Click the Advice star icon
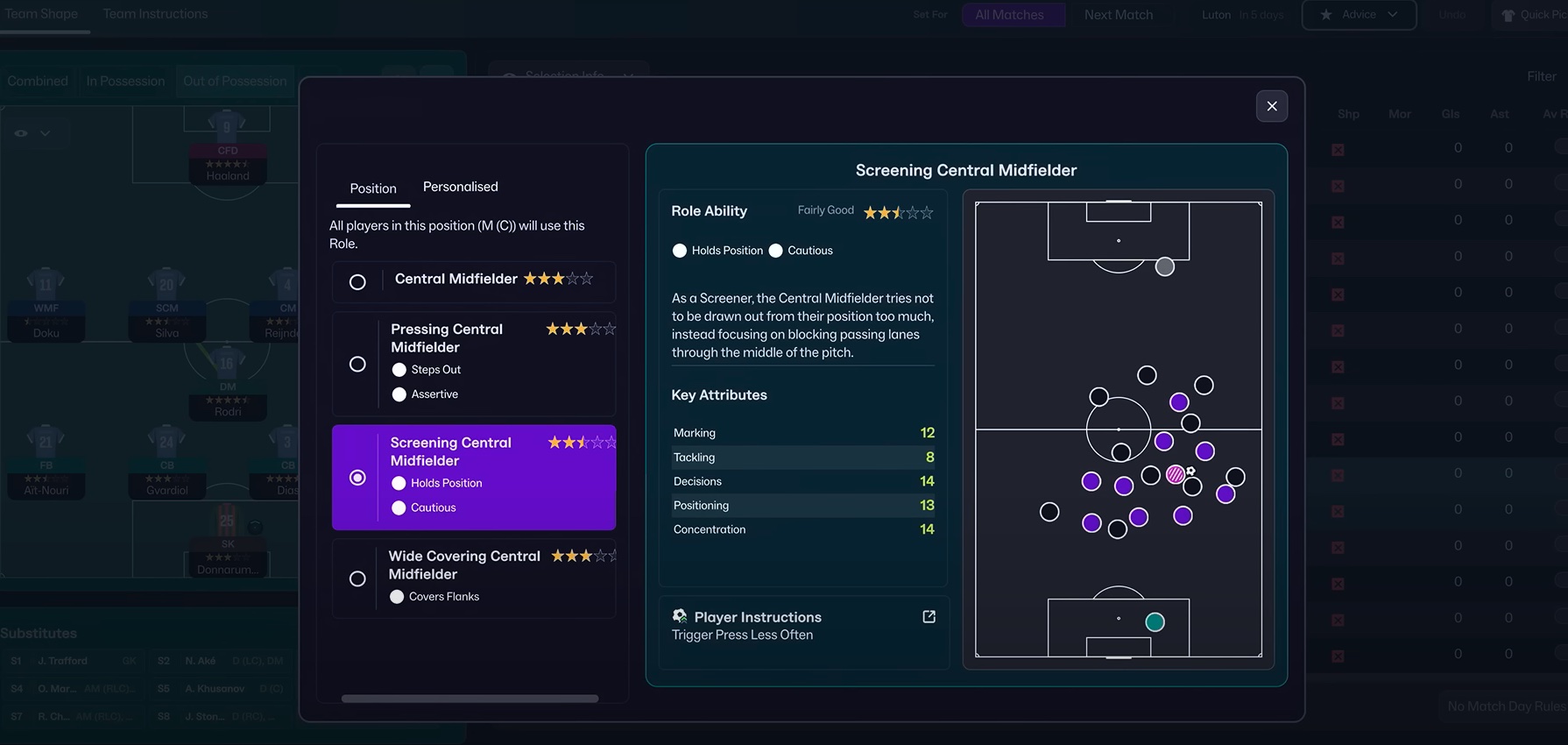The width and height of the screenshot is (1568, 745). point(1326,15)
